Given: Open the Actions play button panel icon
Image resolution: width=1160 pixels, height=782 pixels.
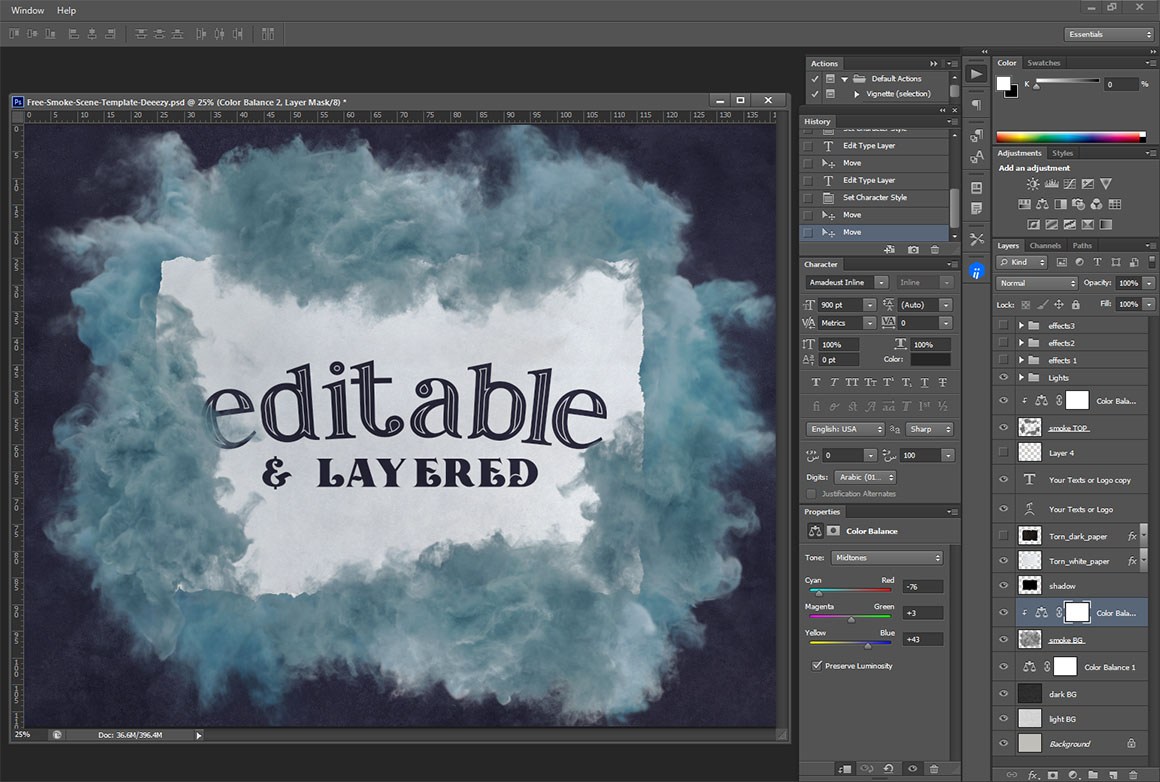Looking at the screenshot, I should (977, 74).
